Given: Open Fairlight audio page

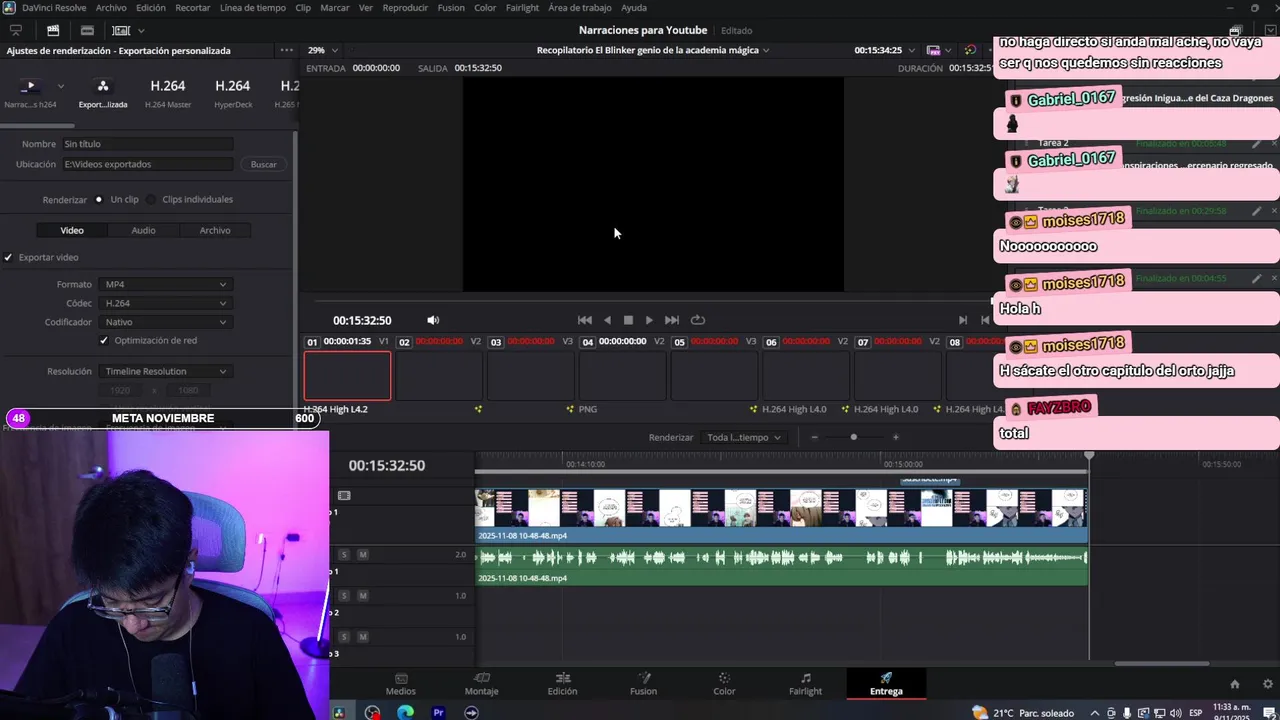Looking at the screenshot, I should [805, 684].
